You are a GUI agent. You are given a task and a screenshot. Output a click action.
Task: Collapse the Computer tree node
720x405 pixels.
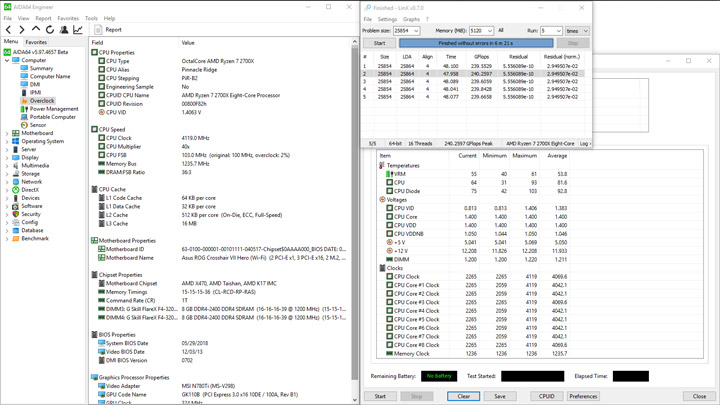(7, 60)
